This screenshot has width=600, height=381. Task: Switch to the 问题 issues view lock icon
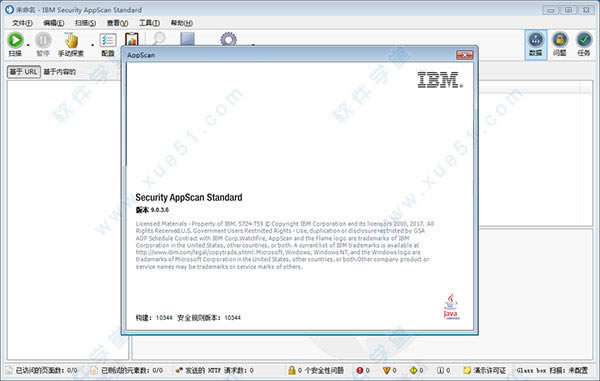(560, 39)
